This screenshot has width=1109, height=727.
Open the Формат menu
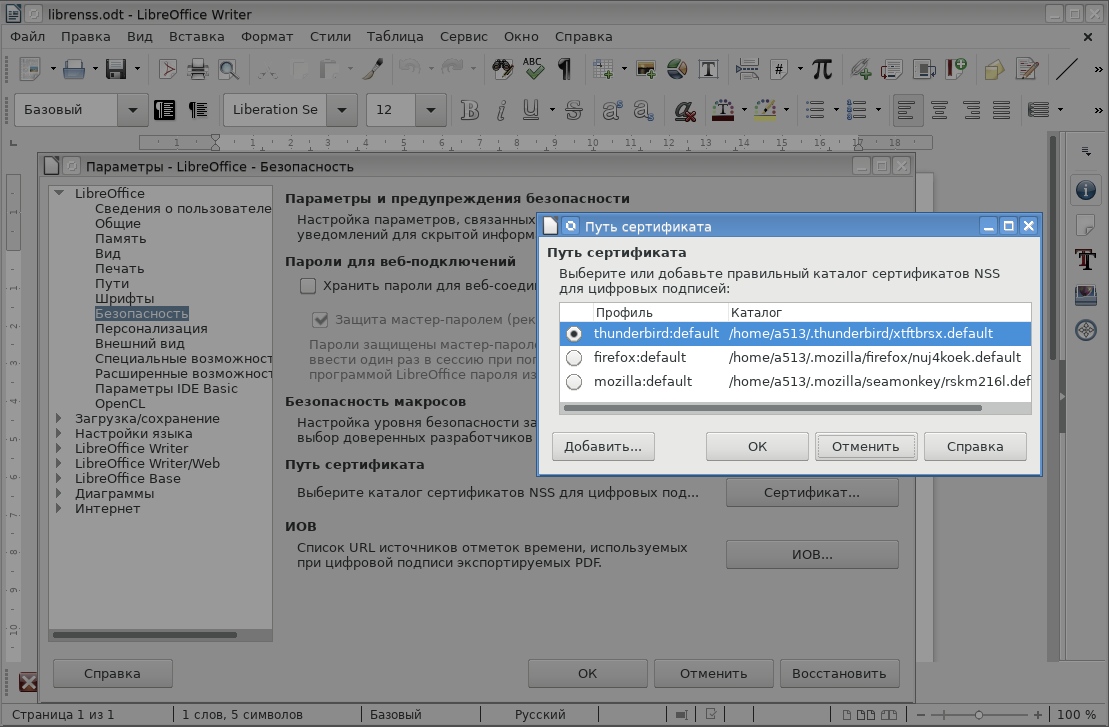(267, 37)
